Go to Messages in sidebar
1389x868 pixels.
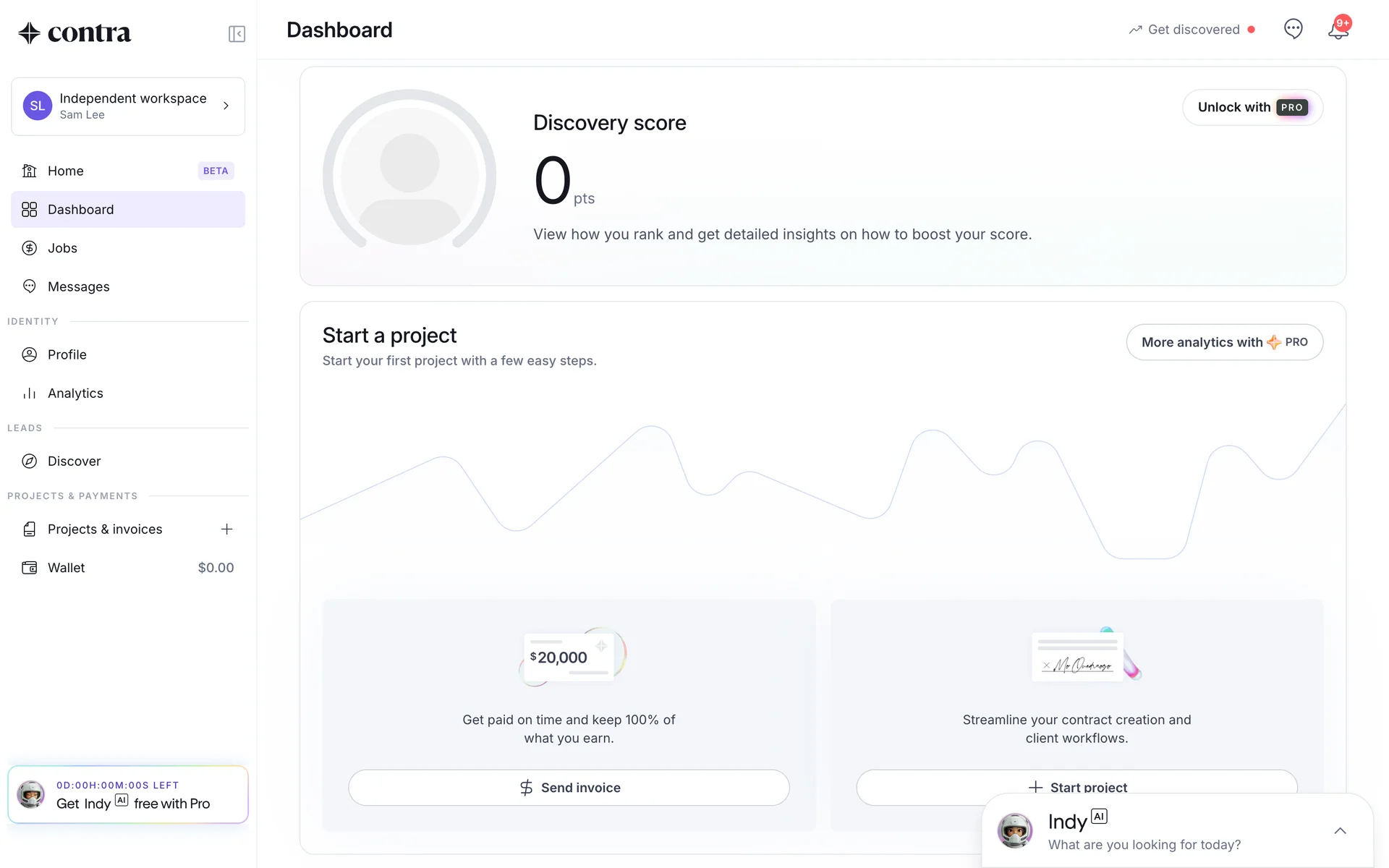coord(78,287)
